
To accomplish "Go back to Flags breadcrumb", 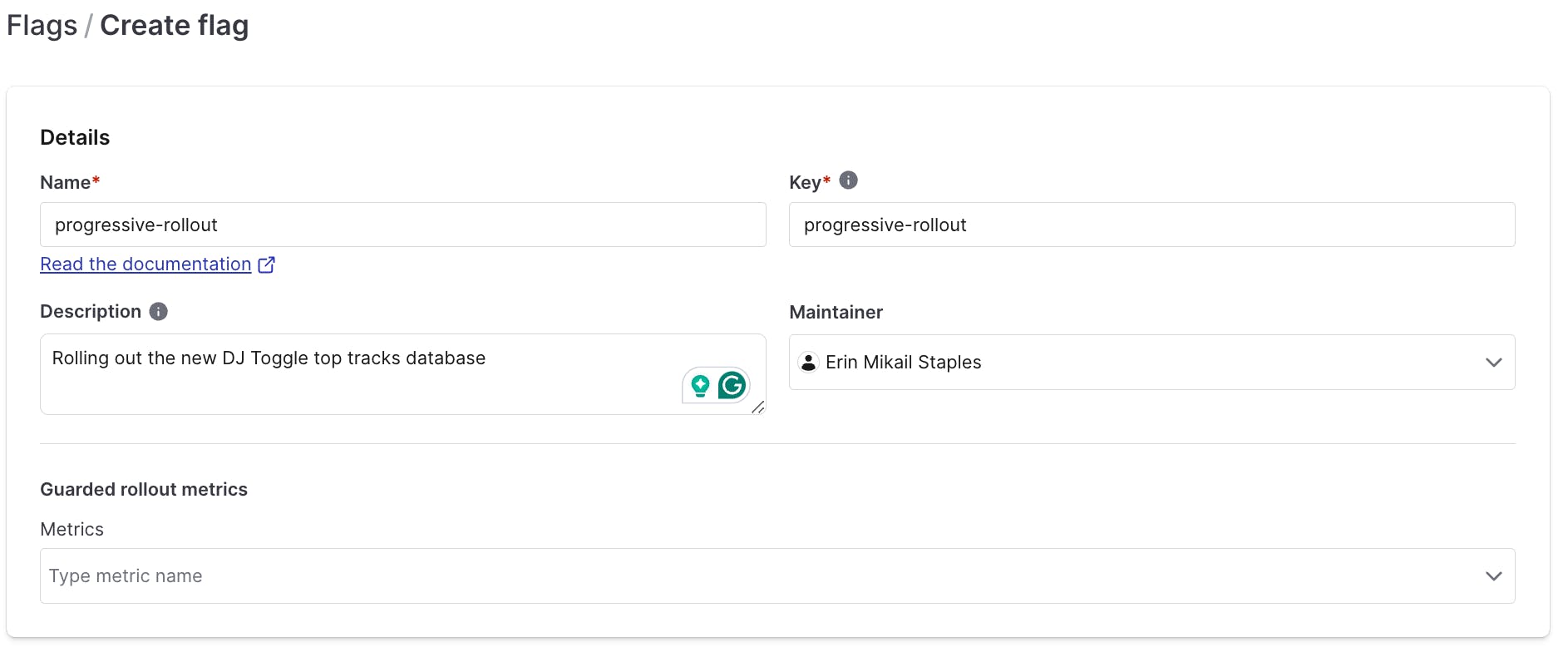I will coord(42,26).
